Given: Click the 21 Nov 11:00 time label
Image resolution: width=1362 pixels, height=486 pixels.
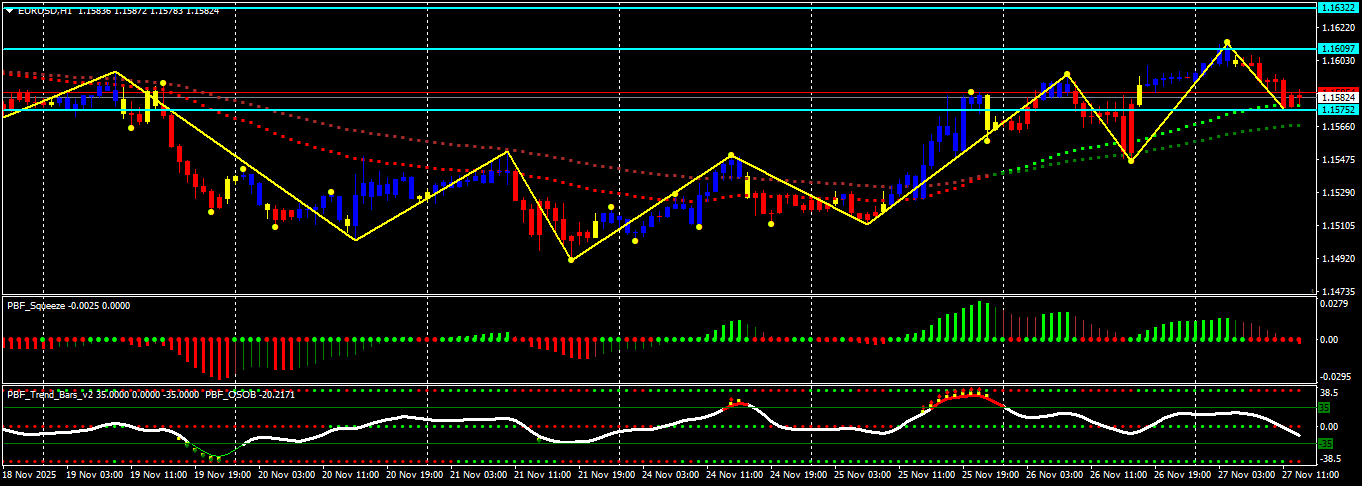Looking at the screenshot, I should pyautogui.click(x=543, y=476).
